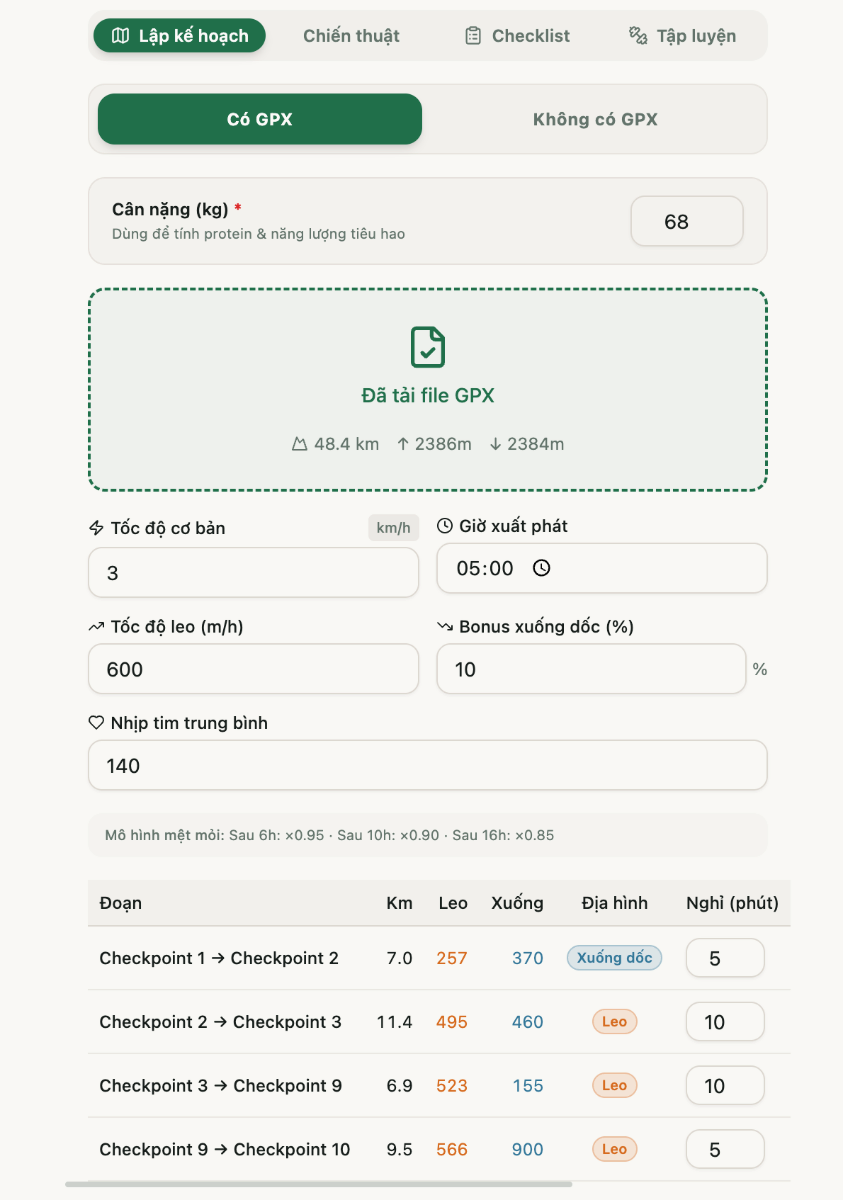
Task: Click the lightning icon beside Tốc độ cơ bản
Action: coord(97,528)
